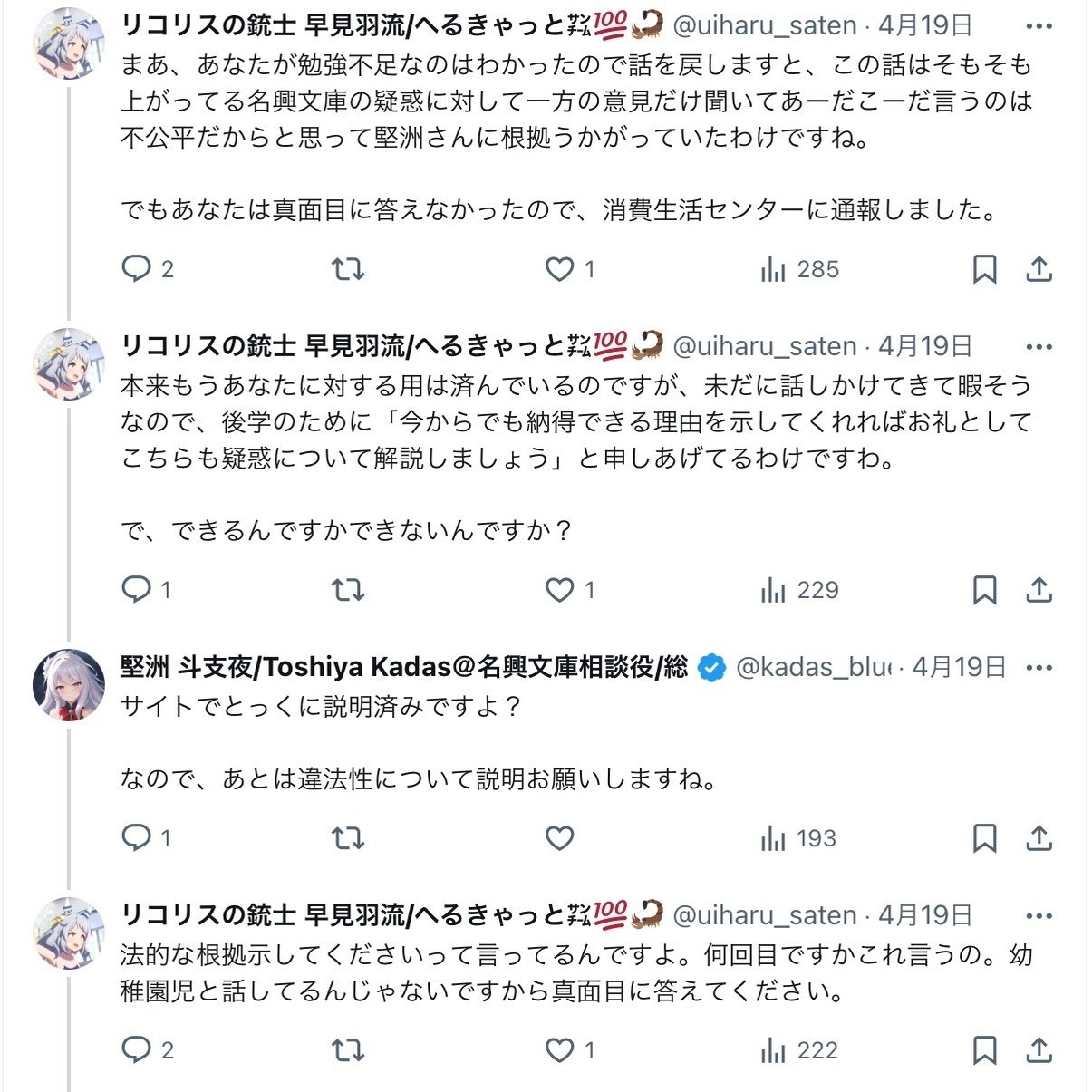View analytics of last tweet with 222 views

[799, 1050]
